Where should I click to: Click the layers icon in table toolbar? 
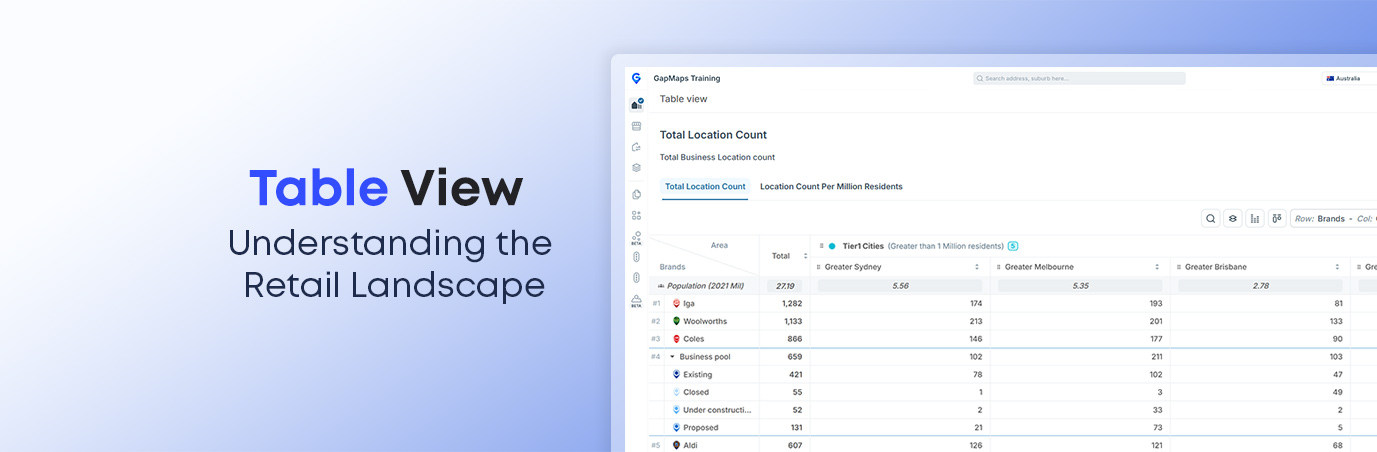pos(1233,218)
